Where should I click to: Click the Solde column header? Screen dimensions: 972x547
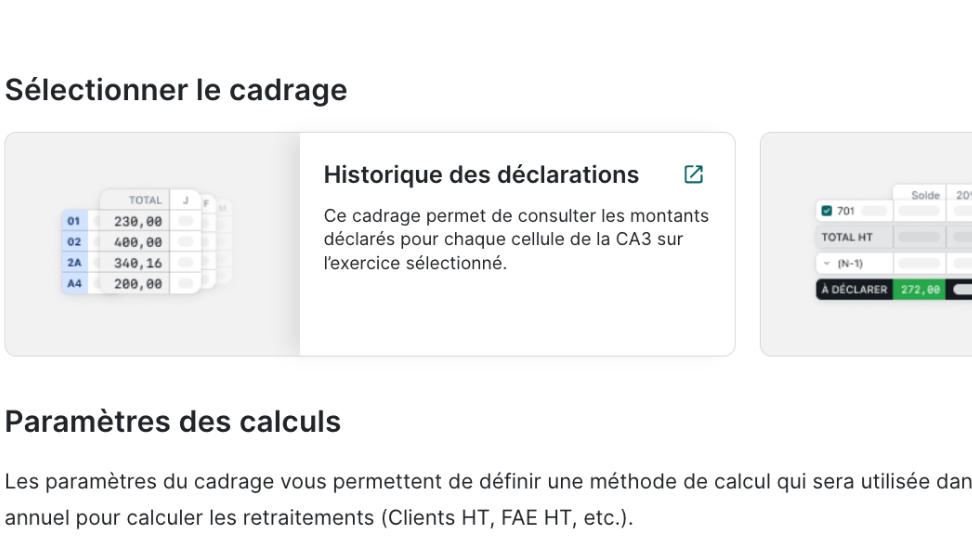click(925, 195)
